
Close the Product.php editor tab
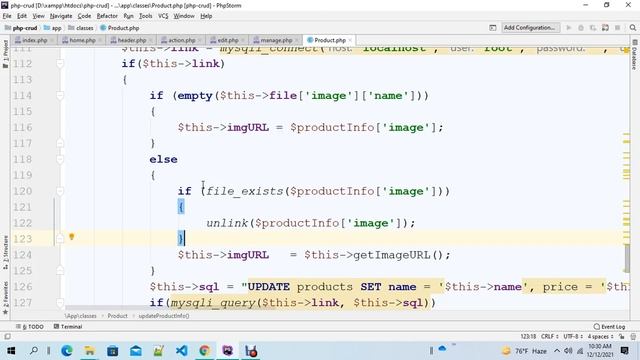tap(350, 40)
